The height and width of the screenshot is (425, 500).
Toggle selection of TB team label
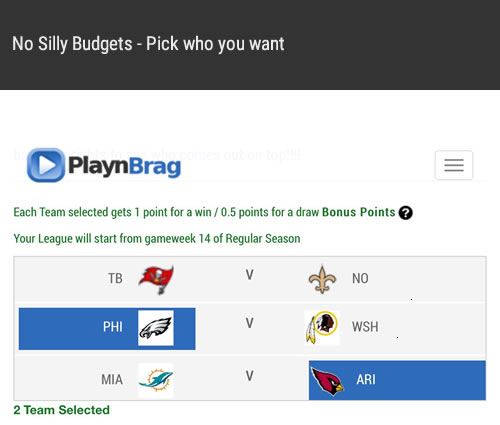tap(115, 278)
